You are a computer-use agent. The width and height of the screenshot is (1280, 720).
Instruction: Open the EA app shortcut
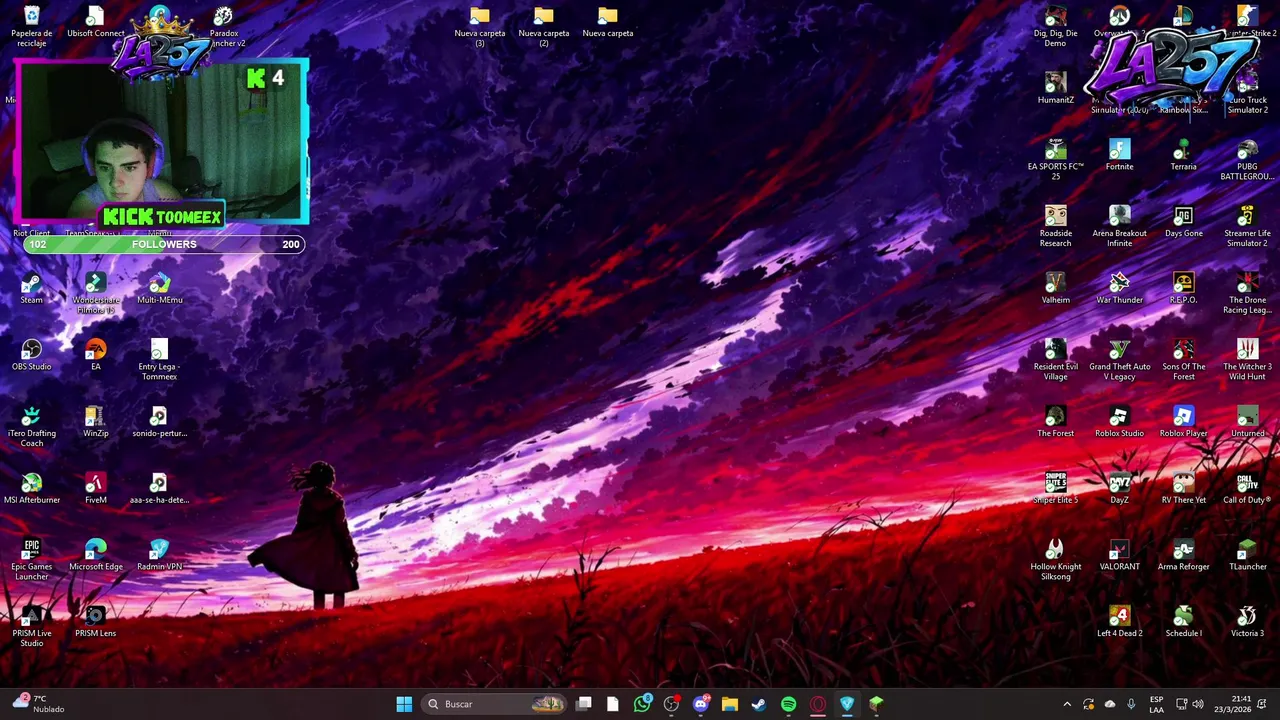coord(96,356)
